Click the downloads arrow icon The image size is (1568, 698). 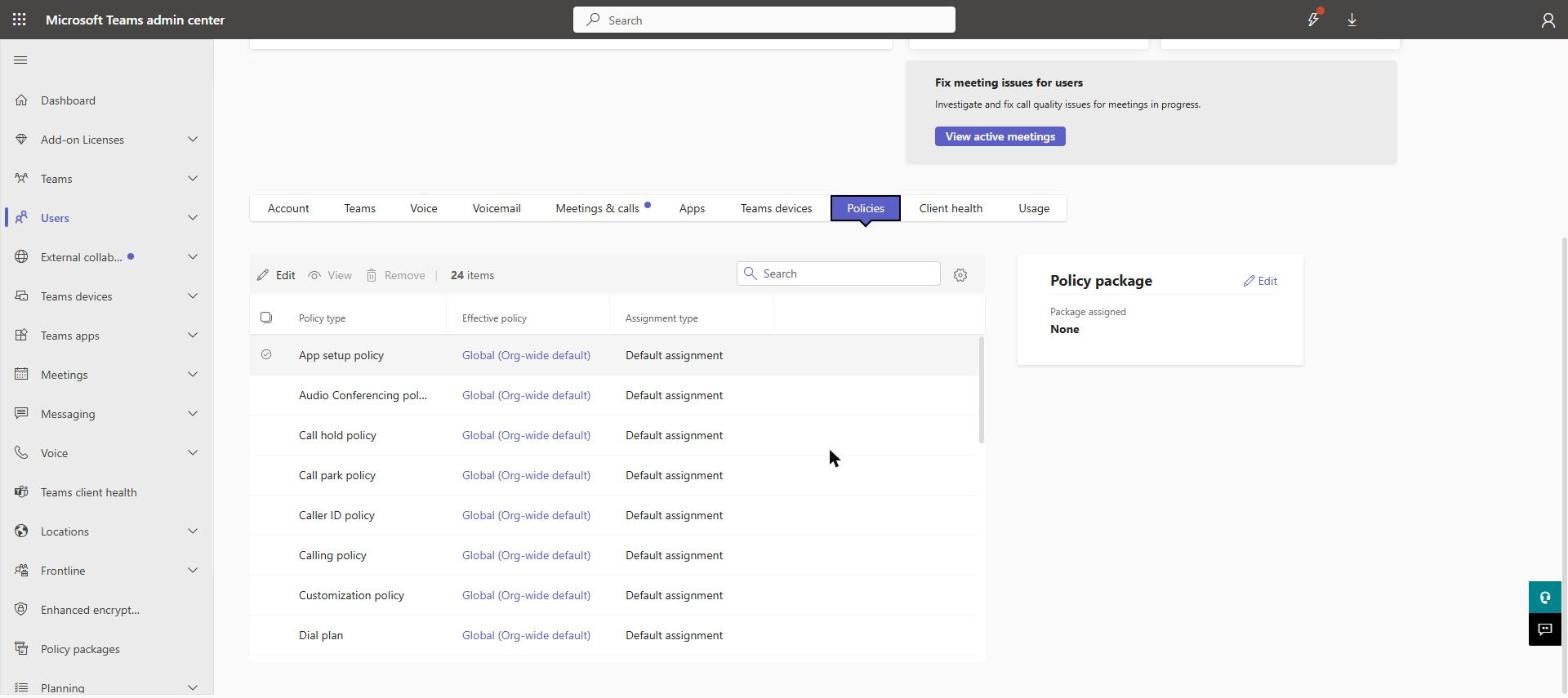1351,19
